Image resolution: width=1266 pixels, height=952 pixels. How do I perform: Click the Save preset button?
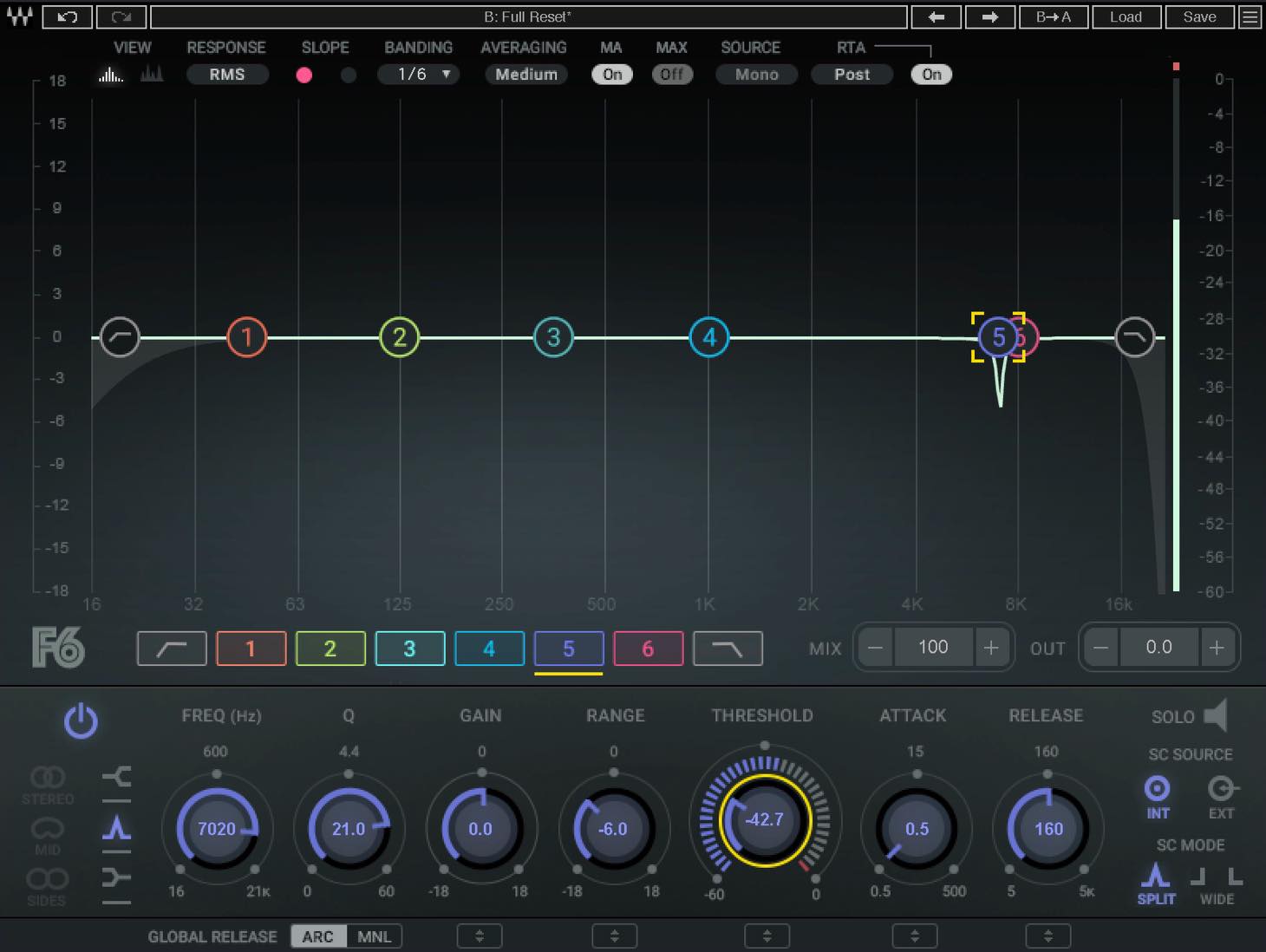[x=1199, y=16]
